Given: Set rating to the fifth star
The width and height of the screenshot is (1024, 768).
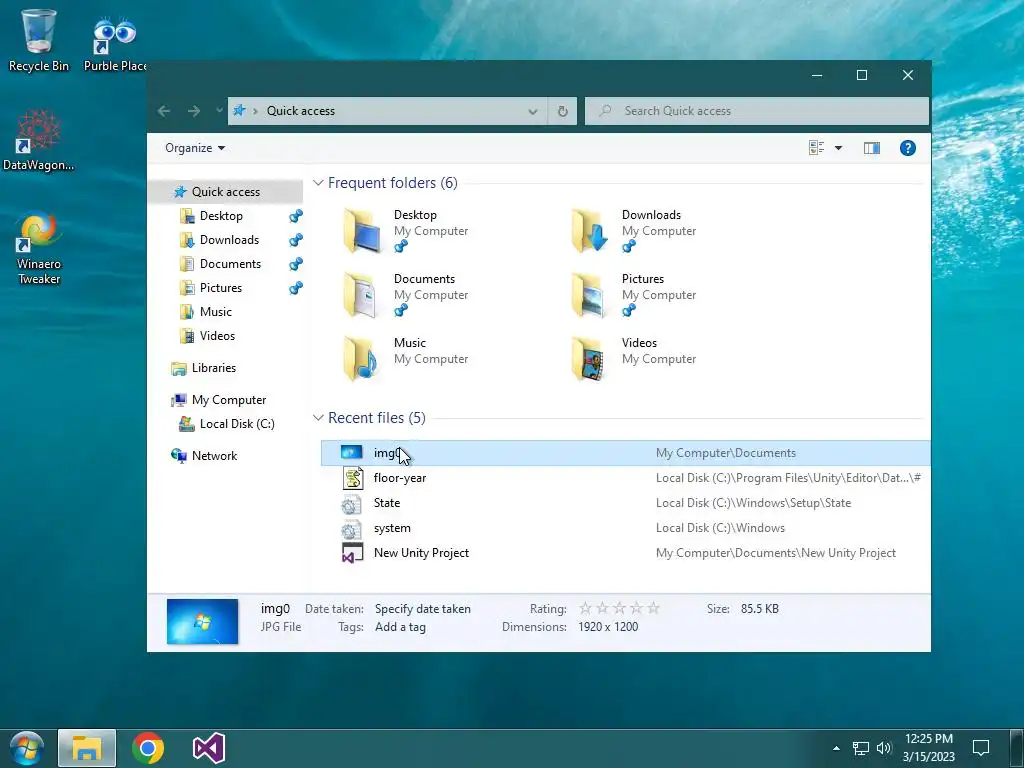Looking at the screenshot, I should coord(653,609).
